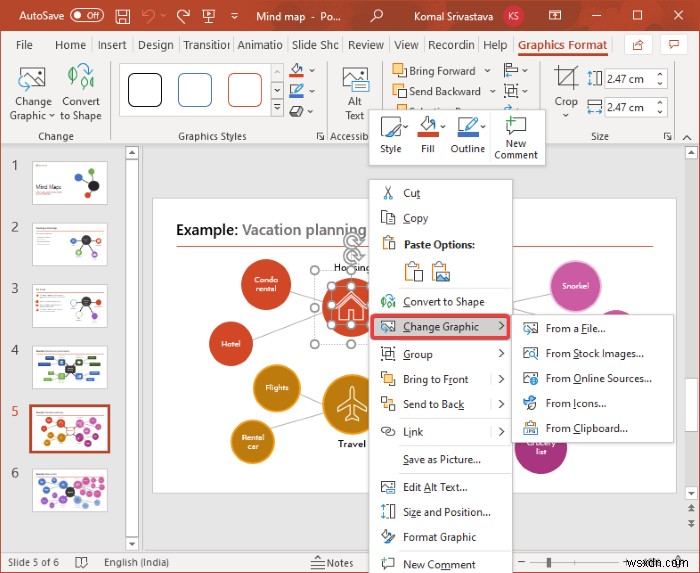This screenshot has height=573, width=700.
Task: Click the Share icon near ribbon tabs
Action: [x=638, y=45]
